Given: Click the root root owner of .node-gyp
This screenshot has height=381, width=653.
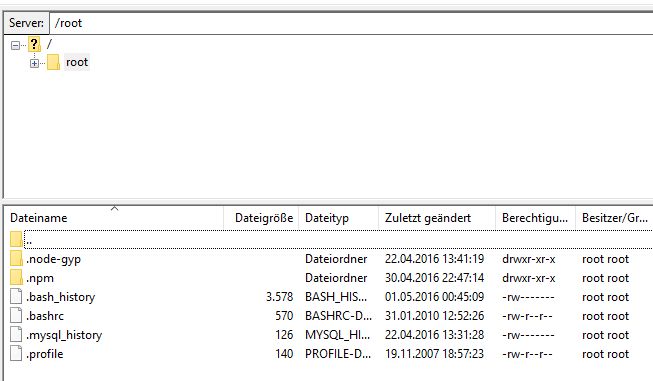Looking at the screenshot, I should [606, 259].
